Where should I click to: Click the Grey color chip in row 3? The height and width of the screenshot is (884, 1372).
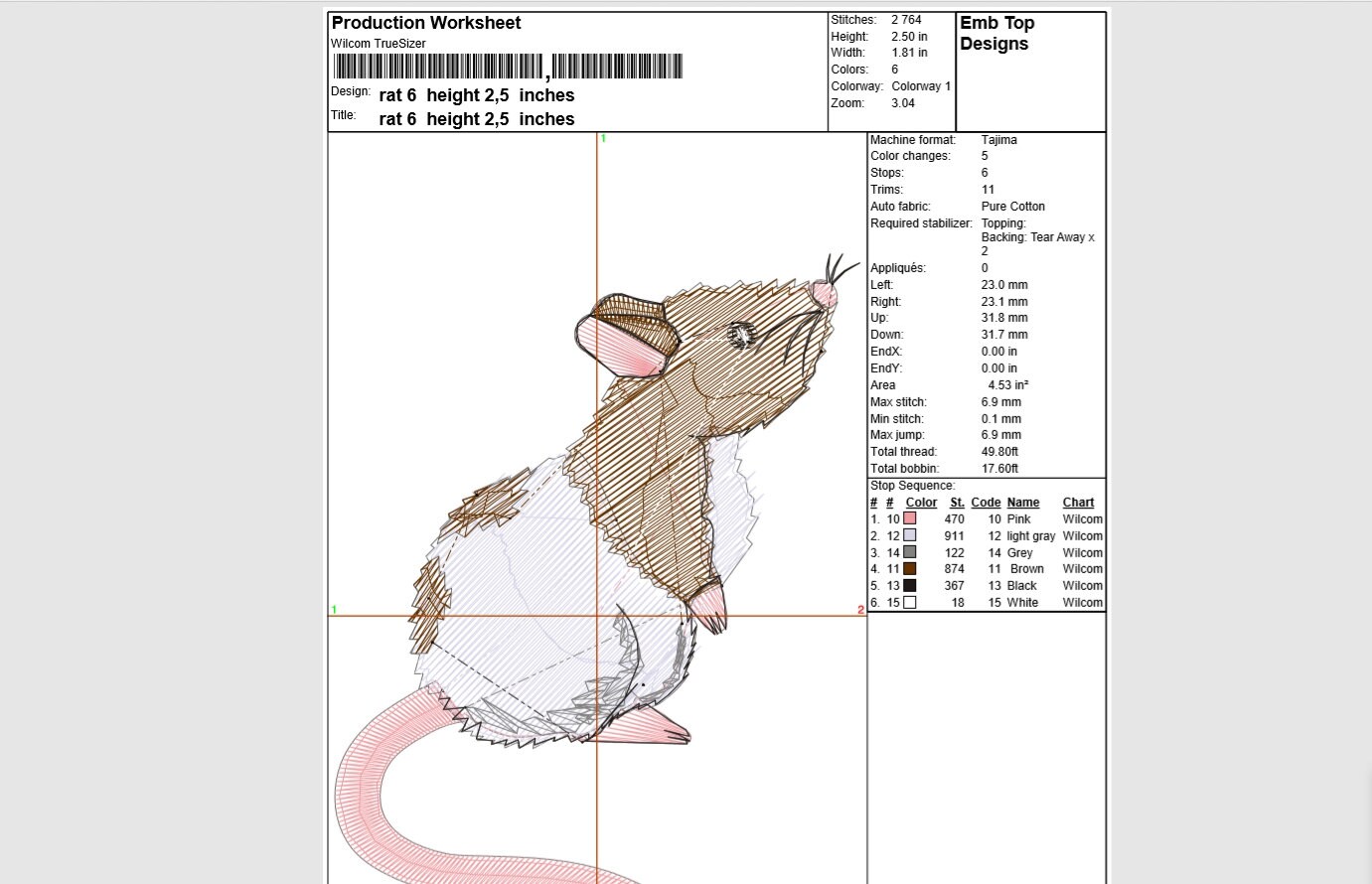(x=910, y=552)
